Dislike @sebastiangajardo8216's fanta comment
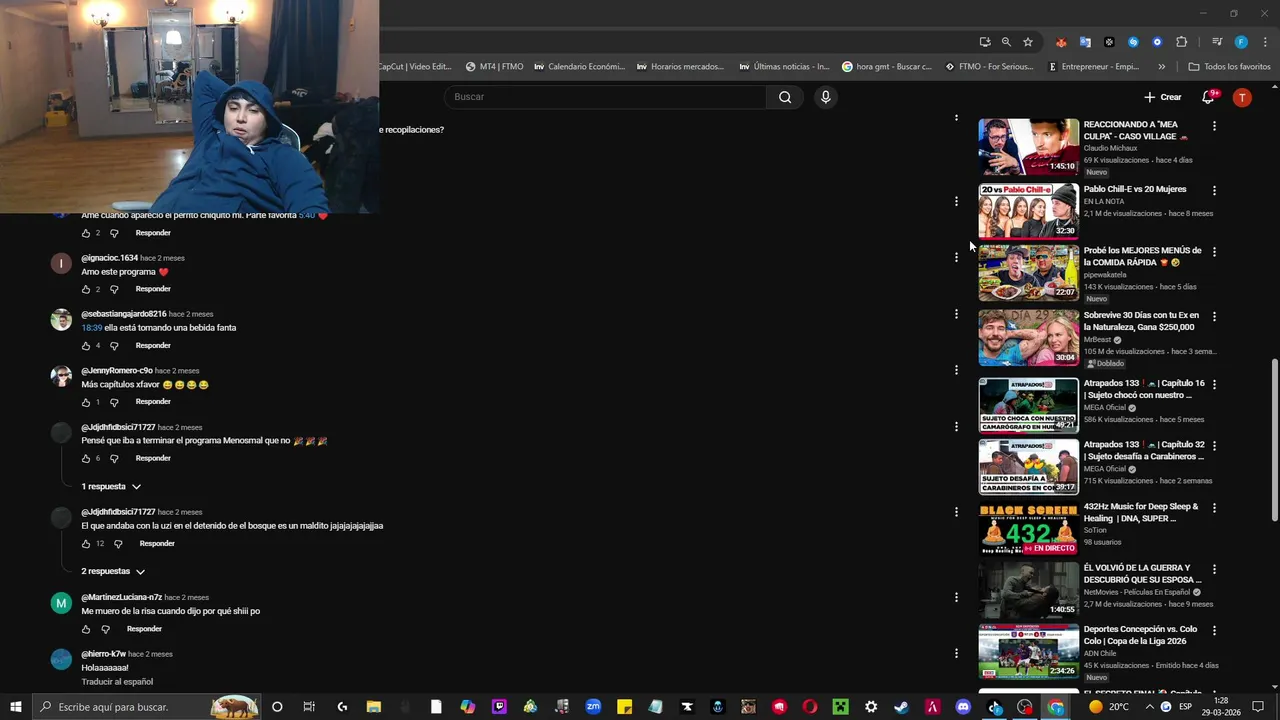The width and height of the screenshot is (1280, 720). (114, 346)
